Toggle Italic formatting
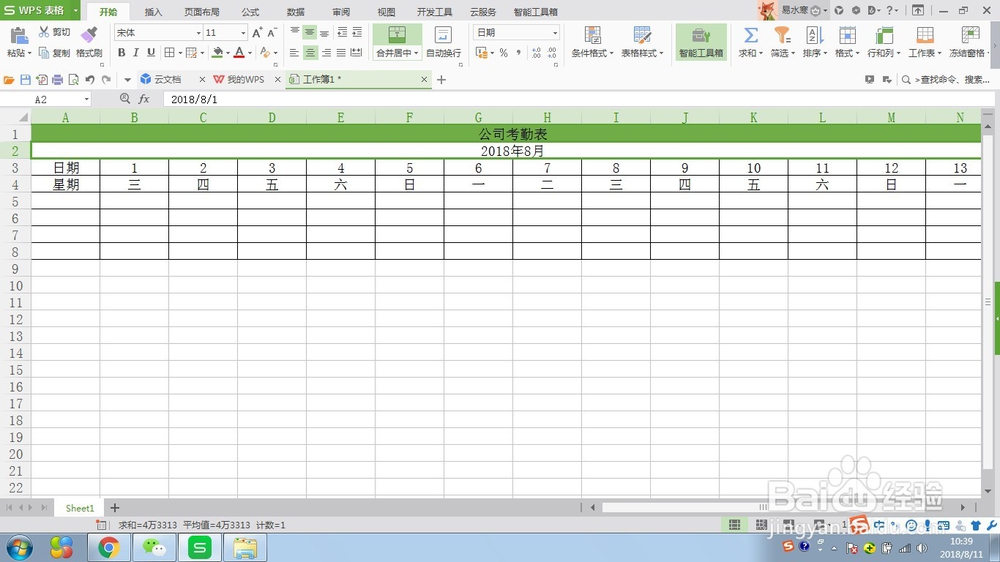Screen dimensions: 1000x562 [x=136, y=53]
